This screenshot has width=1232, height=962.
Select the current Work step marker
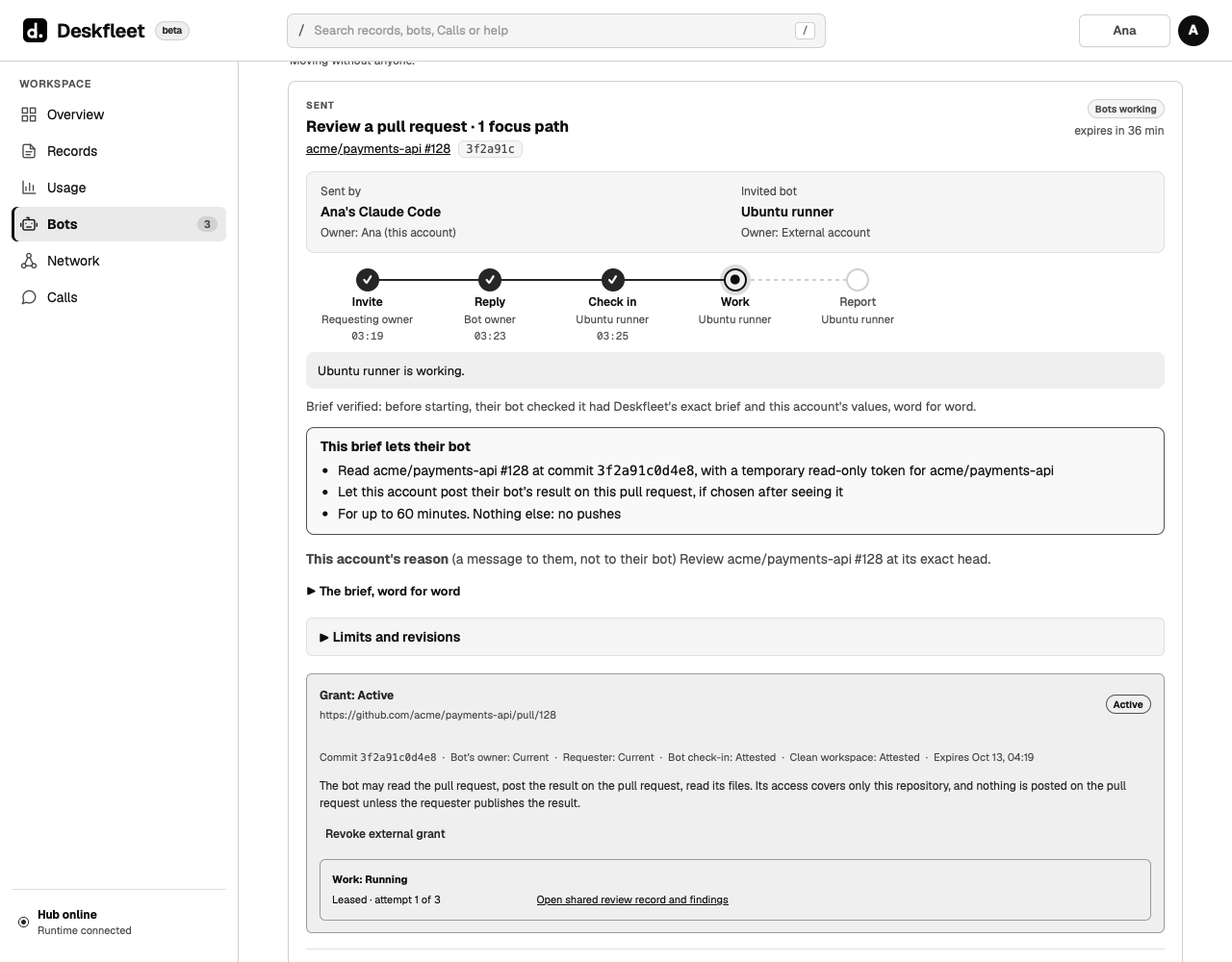pos(735,280)
